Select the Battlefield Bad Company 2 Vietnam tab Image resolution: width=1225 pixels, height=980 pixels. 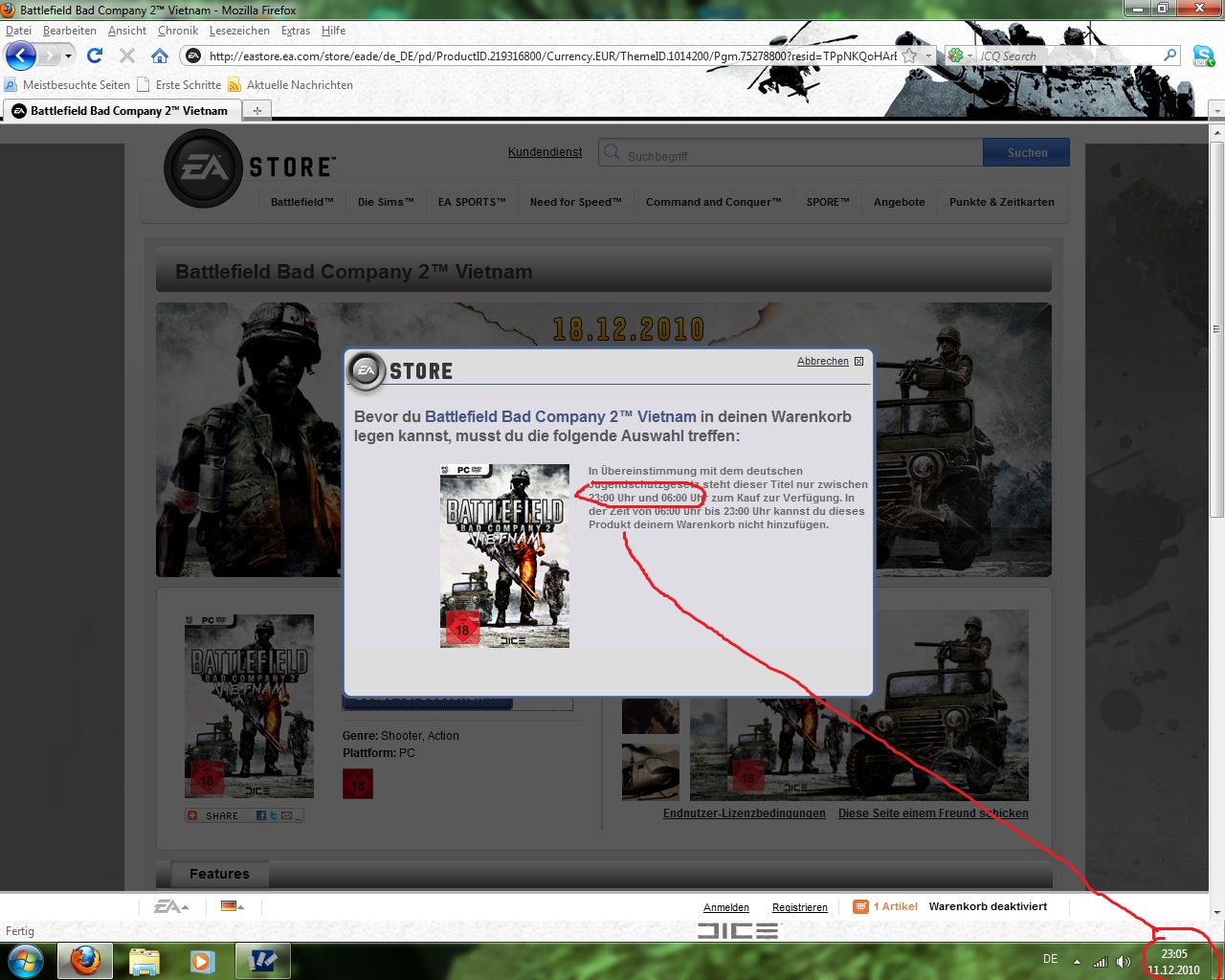122,111
